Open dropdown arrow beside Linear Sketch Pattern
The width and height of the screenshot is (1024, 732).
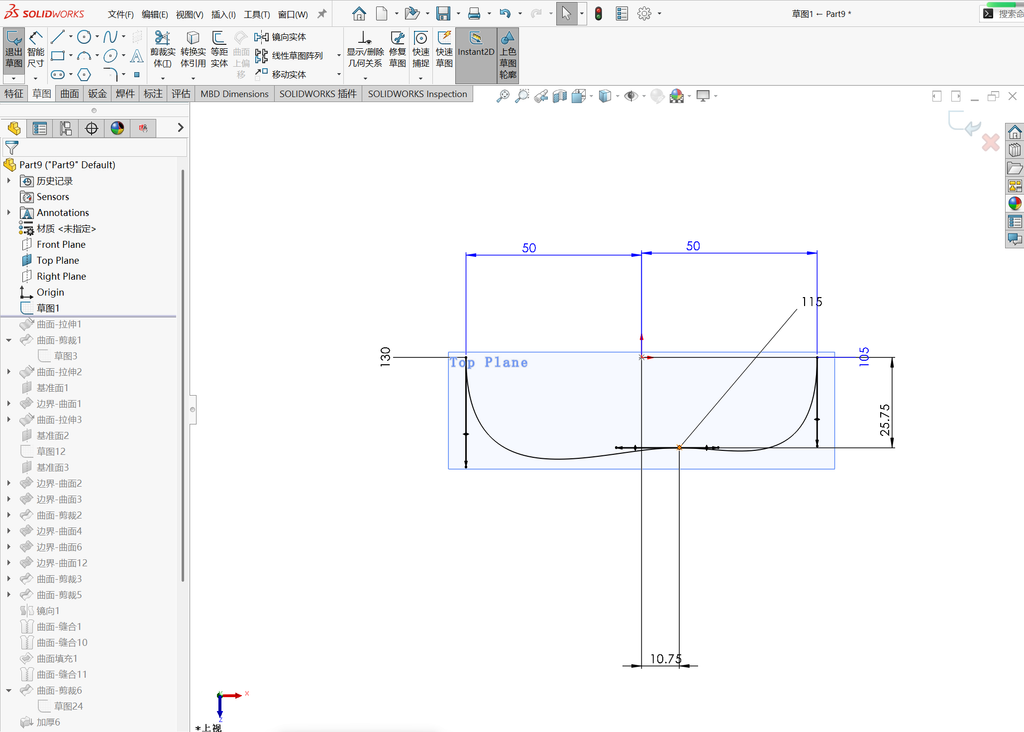[x=338, y=56]
